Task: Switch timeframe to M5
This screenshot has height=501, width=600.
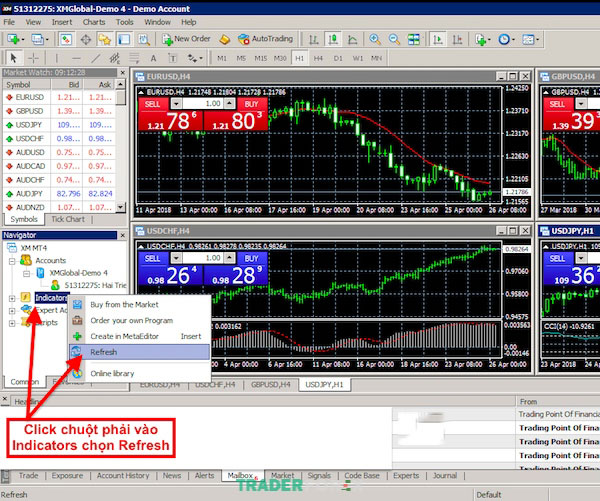Action: 241,58
